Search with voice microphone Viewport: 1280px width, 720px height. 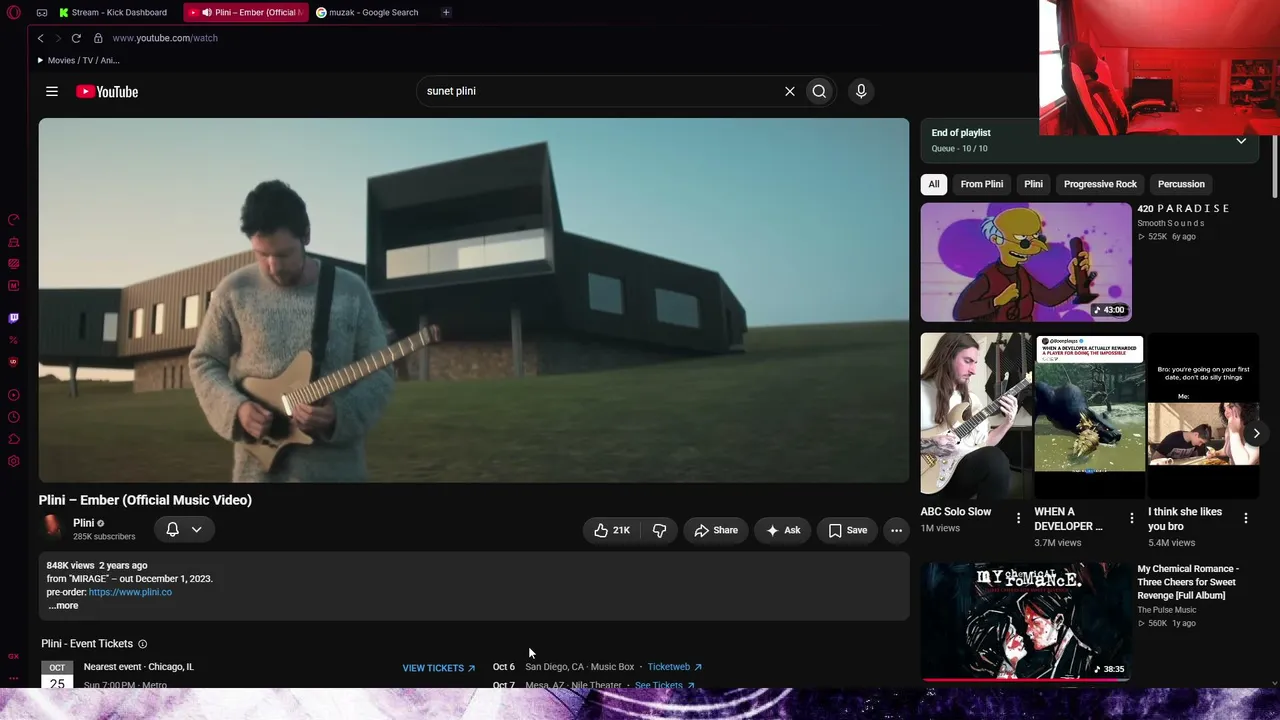coord(861,91)
